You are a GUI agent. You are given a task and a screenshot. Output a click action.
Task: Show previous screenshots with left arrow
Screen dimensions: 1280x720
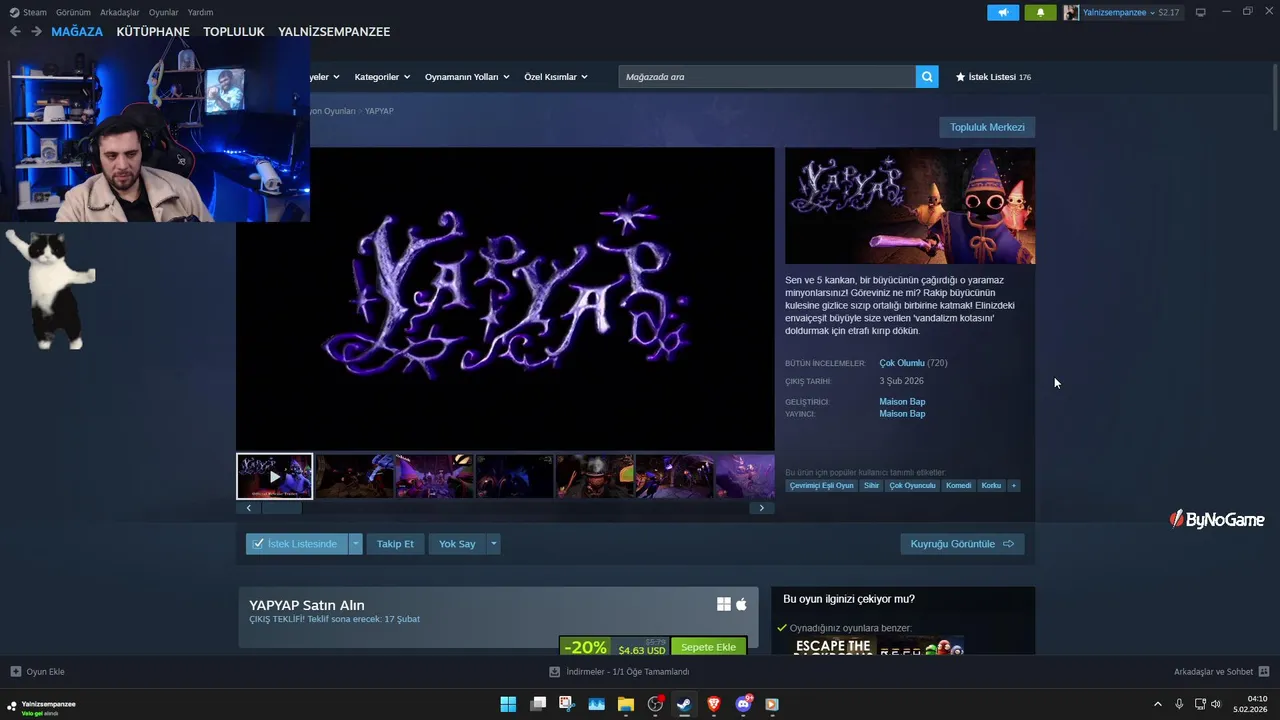(x=248, y=508)
